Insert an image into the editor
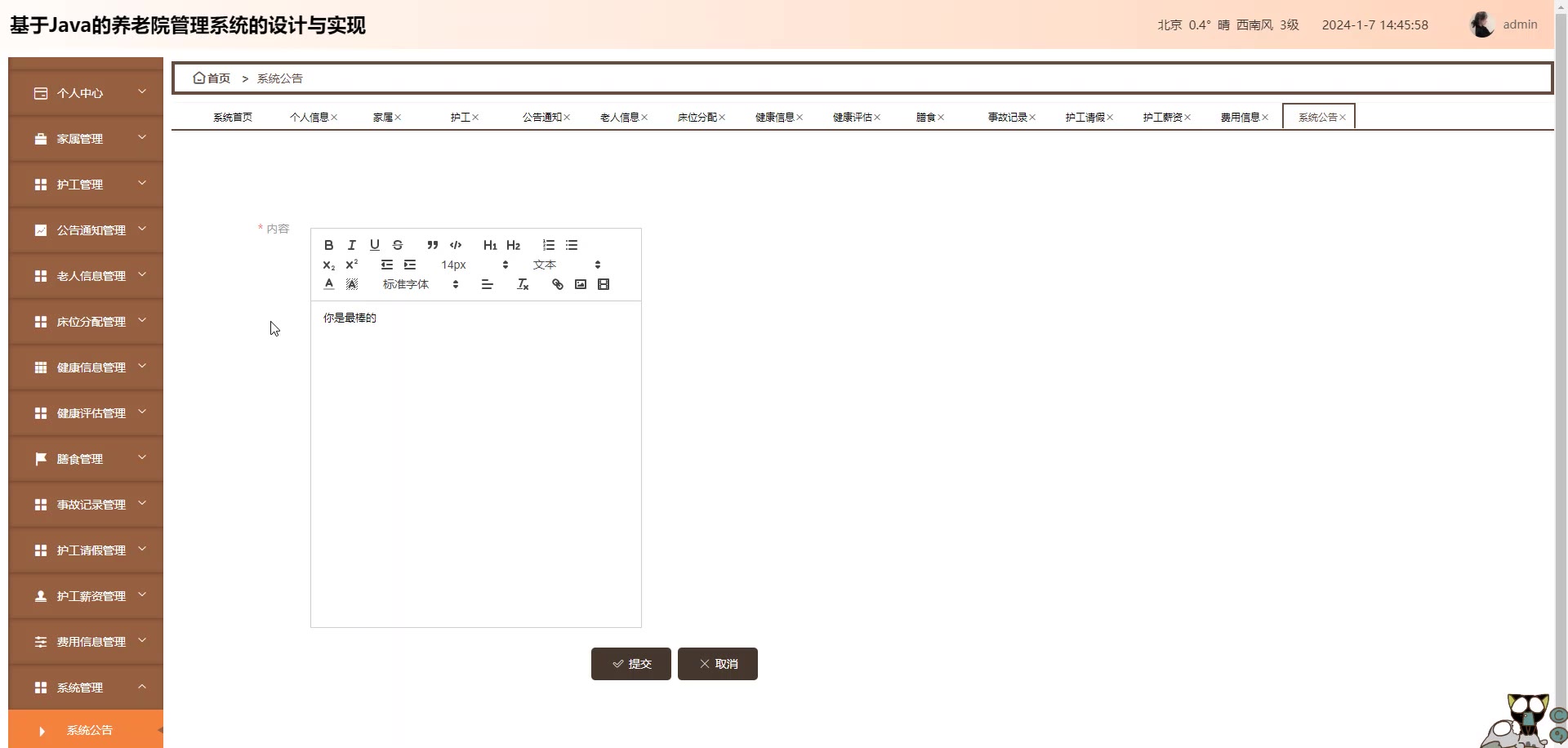Viewport: 1568px width, 748px height. coord(581,284)
